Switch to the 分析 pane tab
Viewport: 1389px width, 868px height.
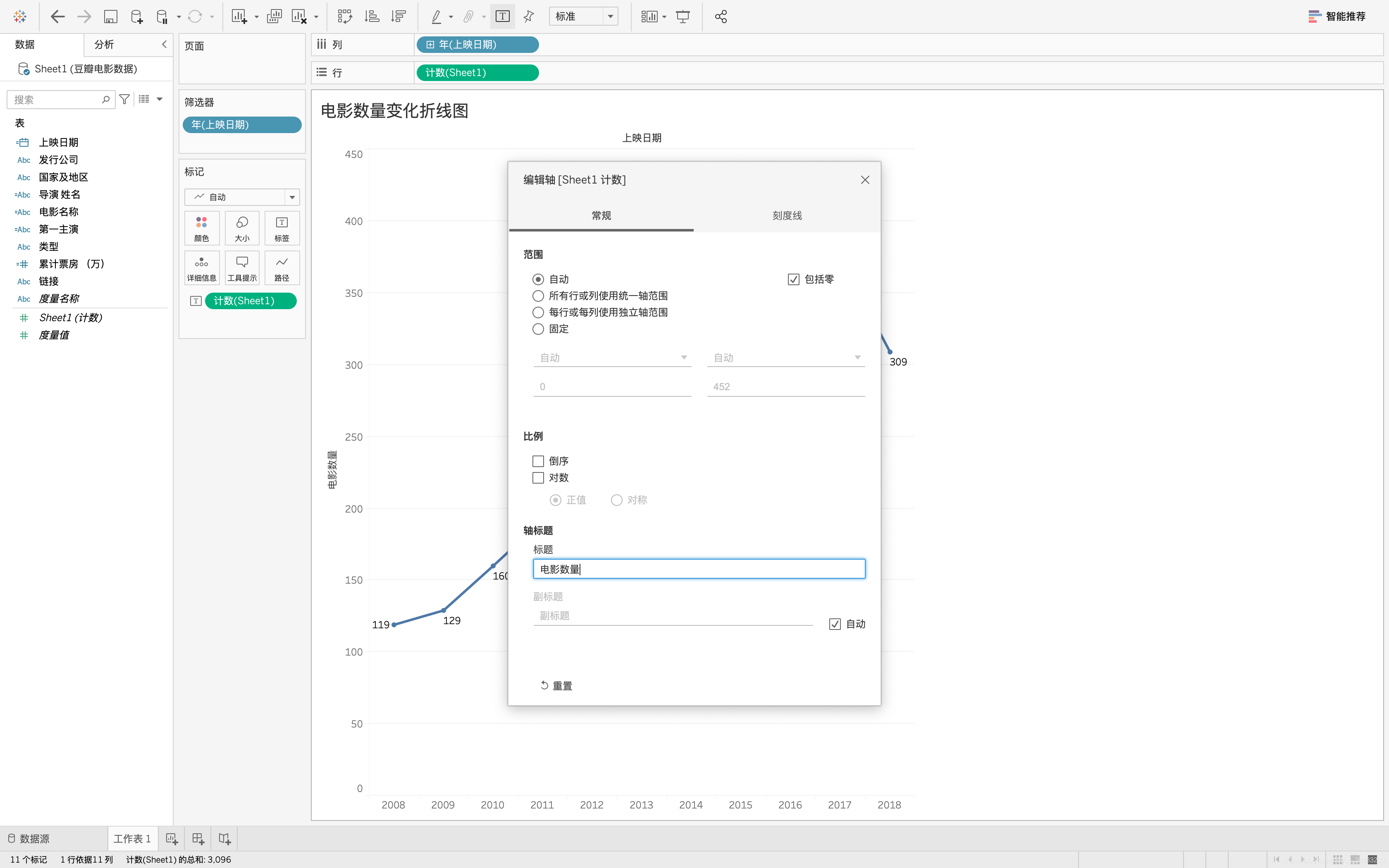104,44
